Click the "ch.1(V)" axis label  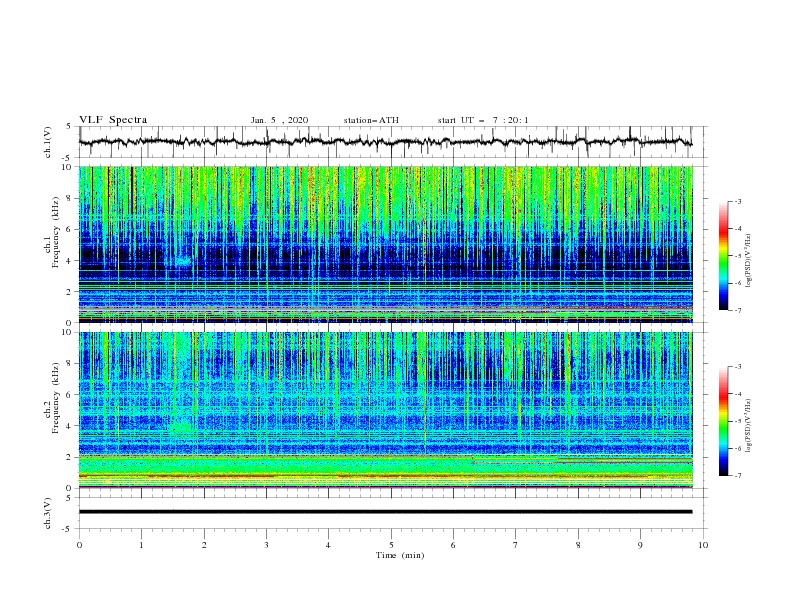coord(48,142)
